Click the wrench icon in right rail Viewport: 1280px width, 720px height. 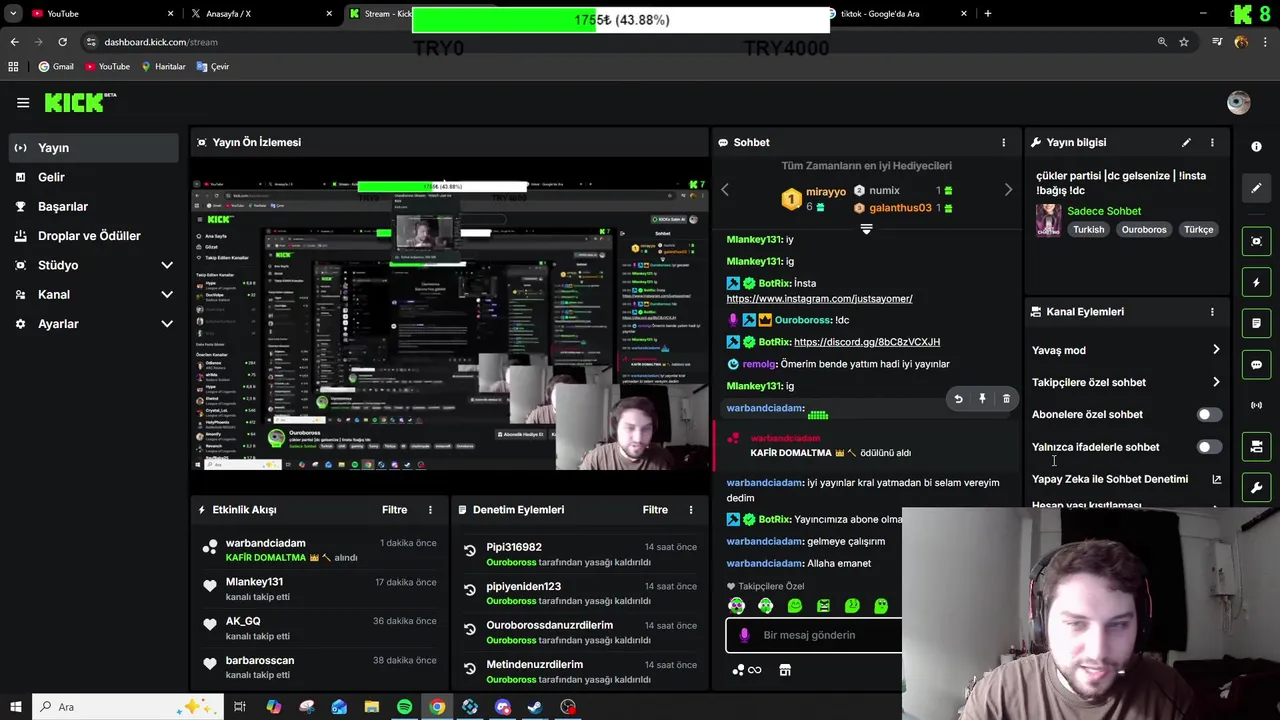point(1256,488)
